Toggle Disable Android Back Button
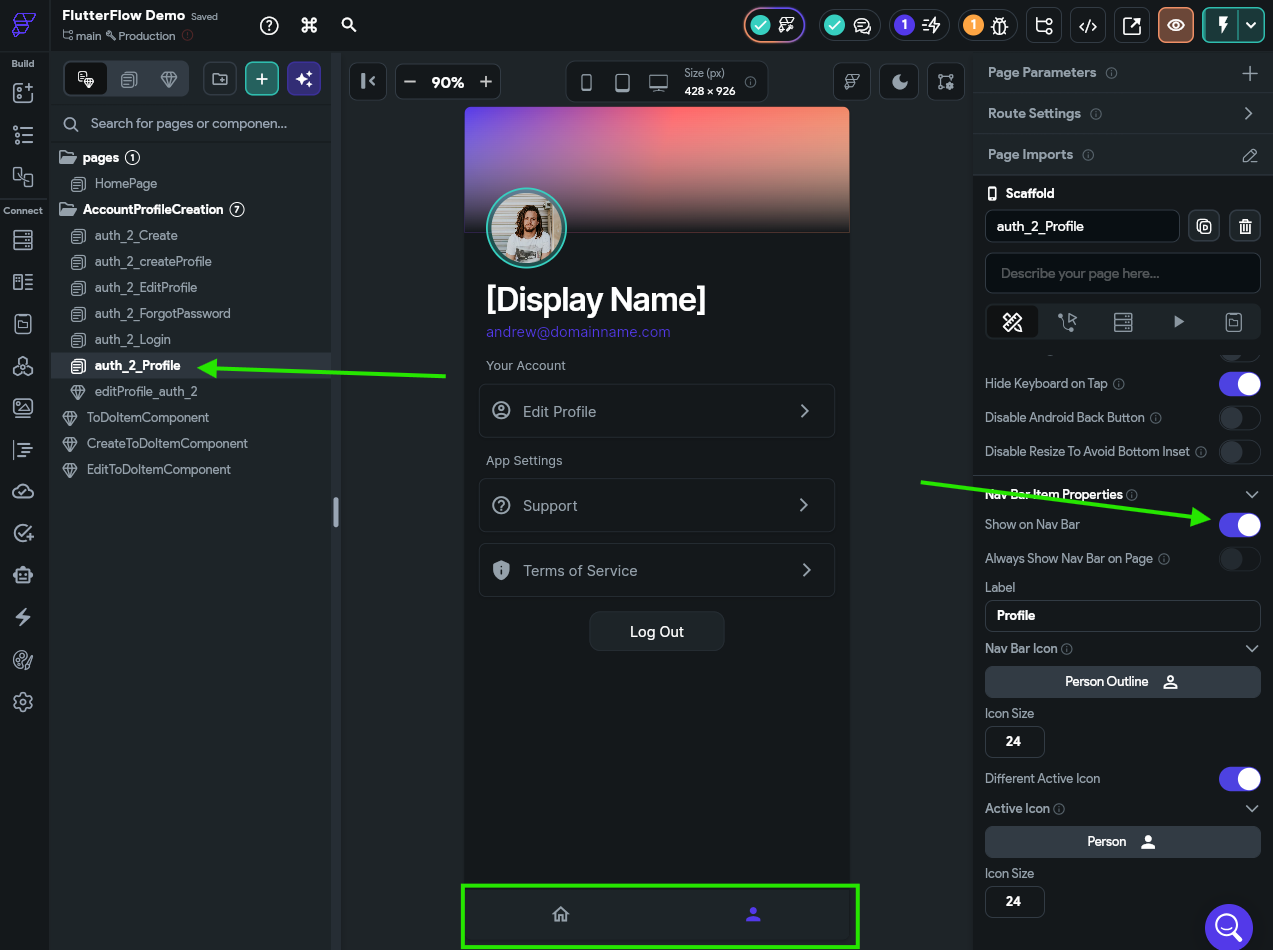This screenshot has height=950, width=1273. tap(1240, 417)
